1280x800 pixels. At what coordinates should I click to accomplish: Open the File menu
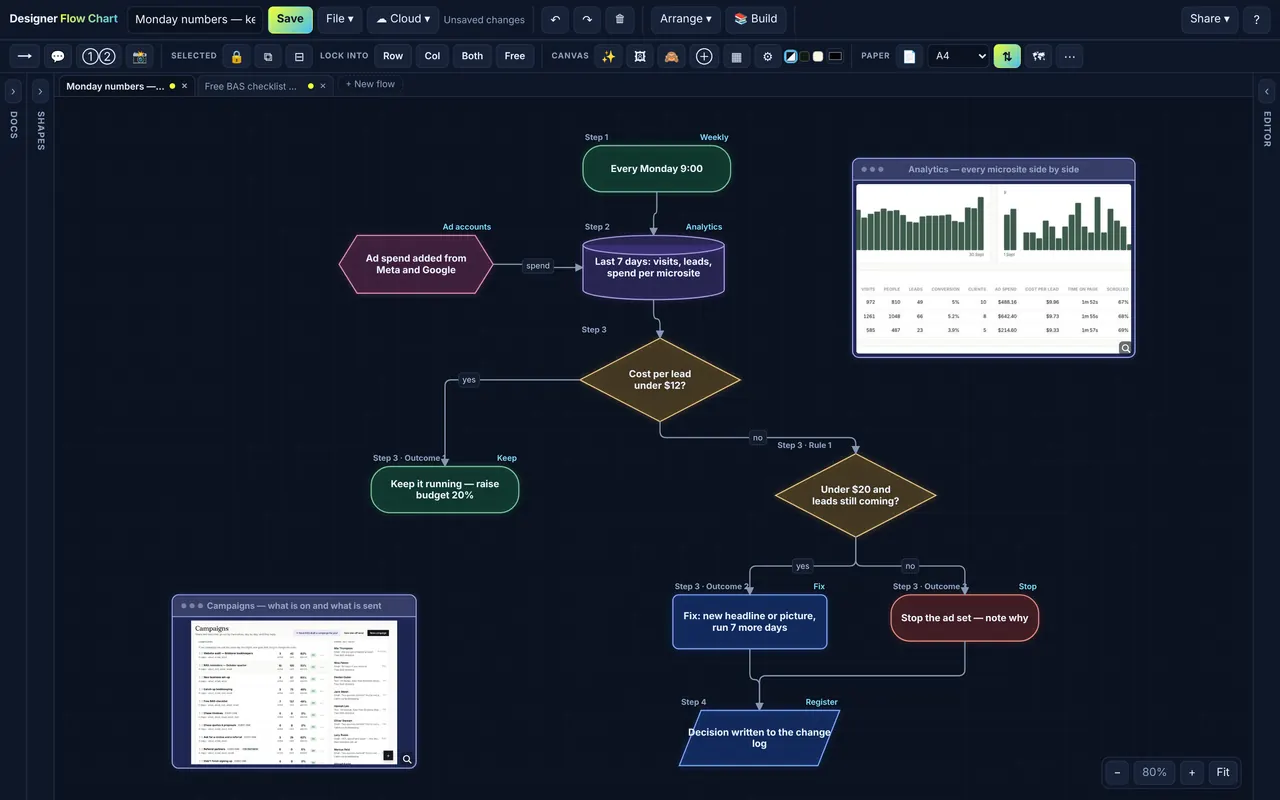click(340, 19)
